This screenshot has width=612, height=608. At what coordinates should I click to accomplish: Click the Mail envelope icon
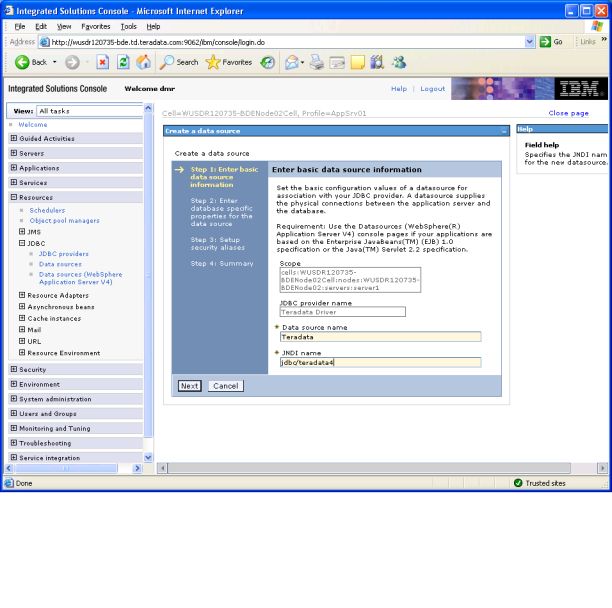292,62
